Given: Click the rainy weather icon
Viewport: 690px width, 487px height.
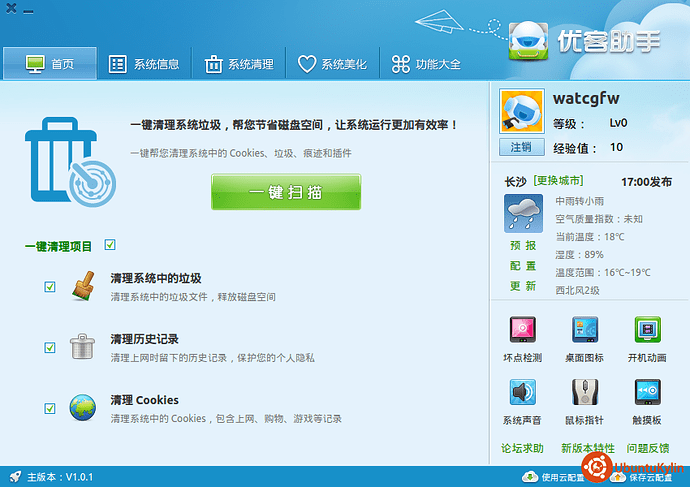Looking at the screenshot, I should tap(523, 213).
